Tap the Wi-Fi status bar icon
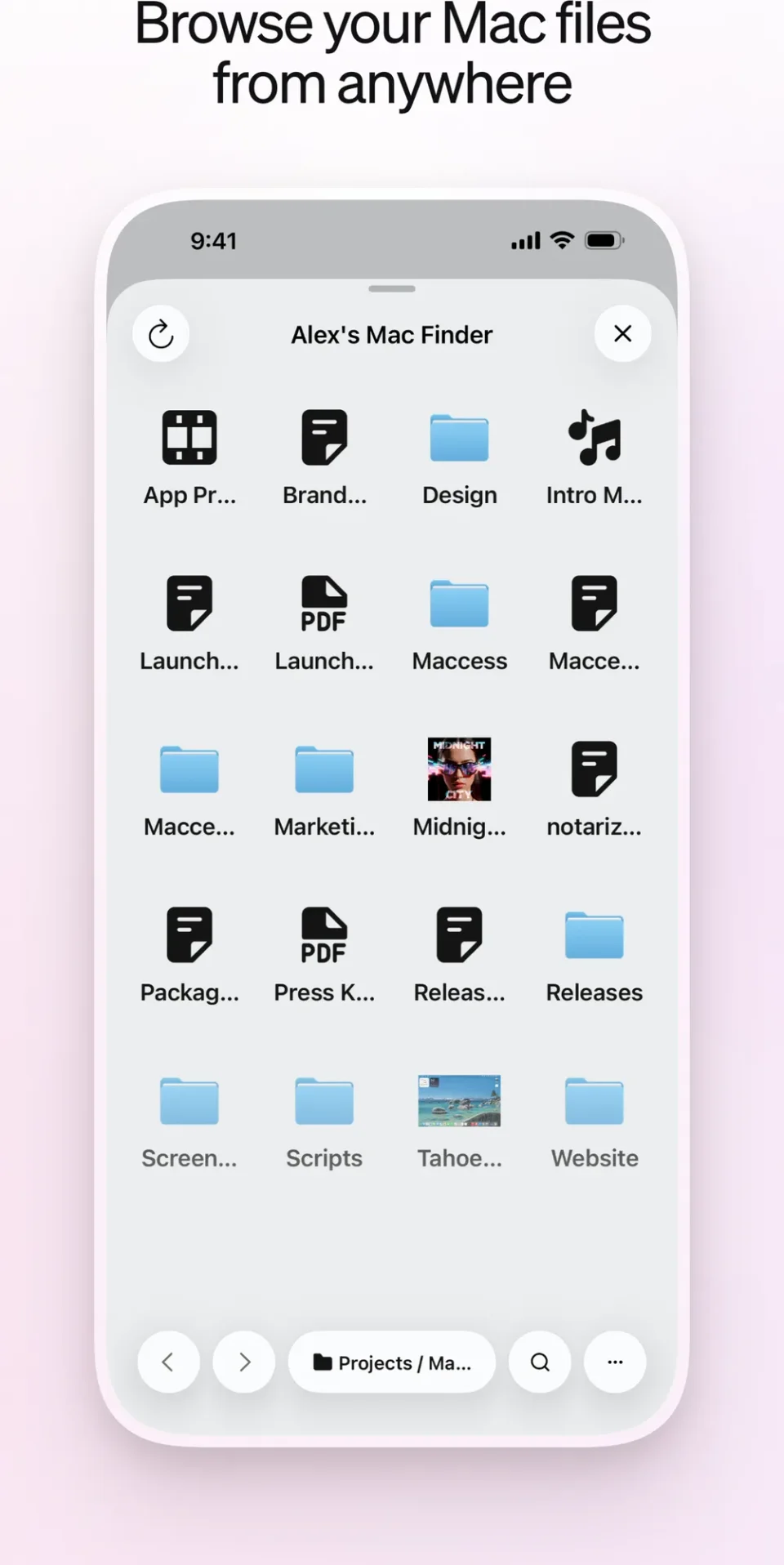 [562, 240]
